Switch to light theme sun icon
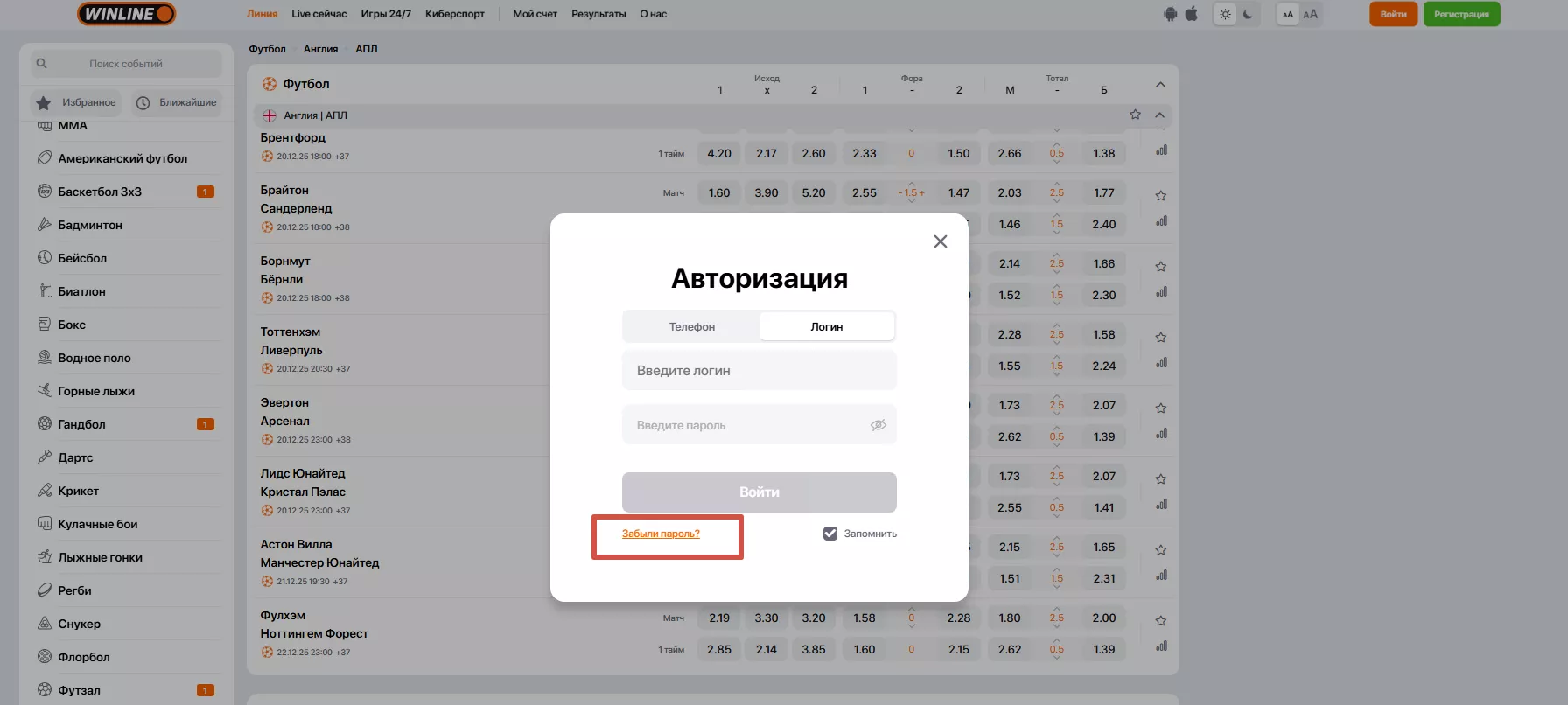 (1225, 14)
